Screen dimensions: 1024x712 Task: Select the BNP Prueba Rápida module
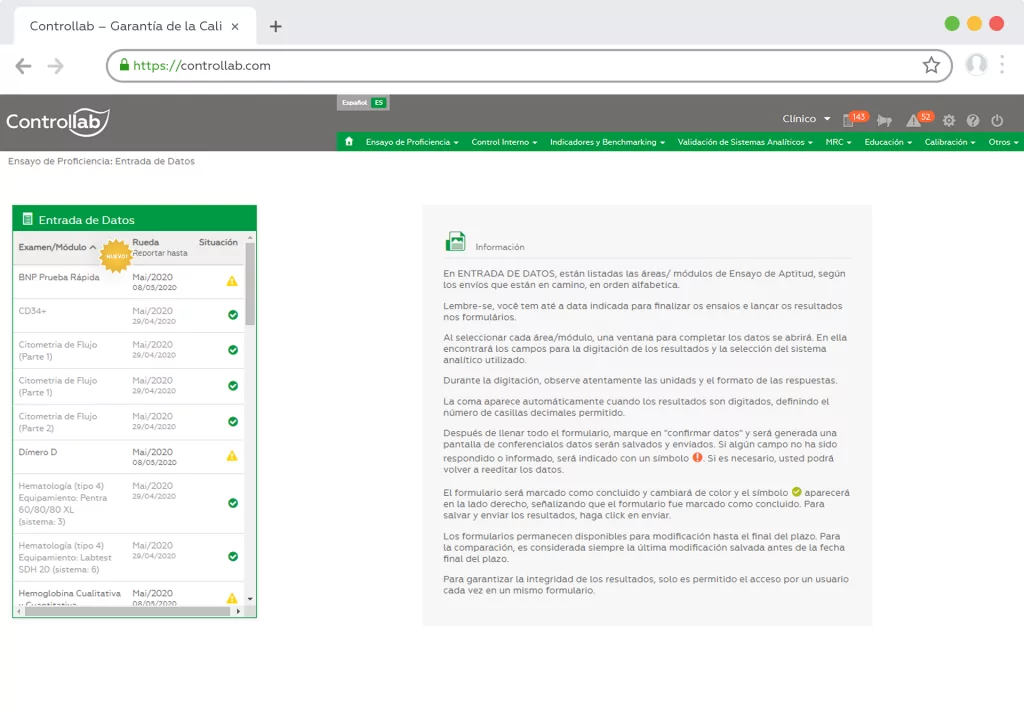[59, 277]
